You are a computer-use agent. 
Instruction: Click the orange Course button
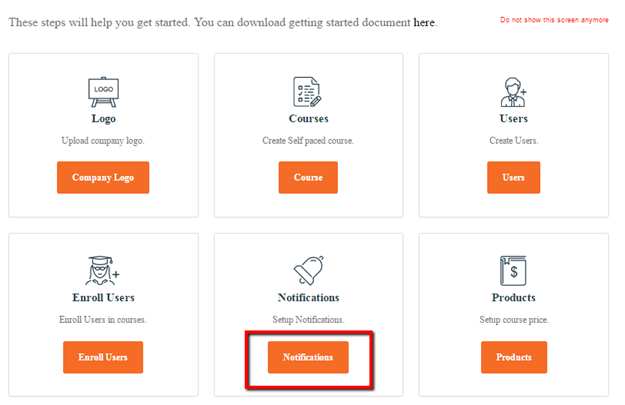coord(308,177)
